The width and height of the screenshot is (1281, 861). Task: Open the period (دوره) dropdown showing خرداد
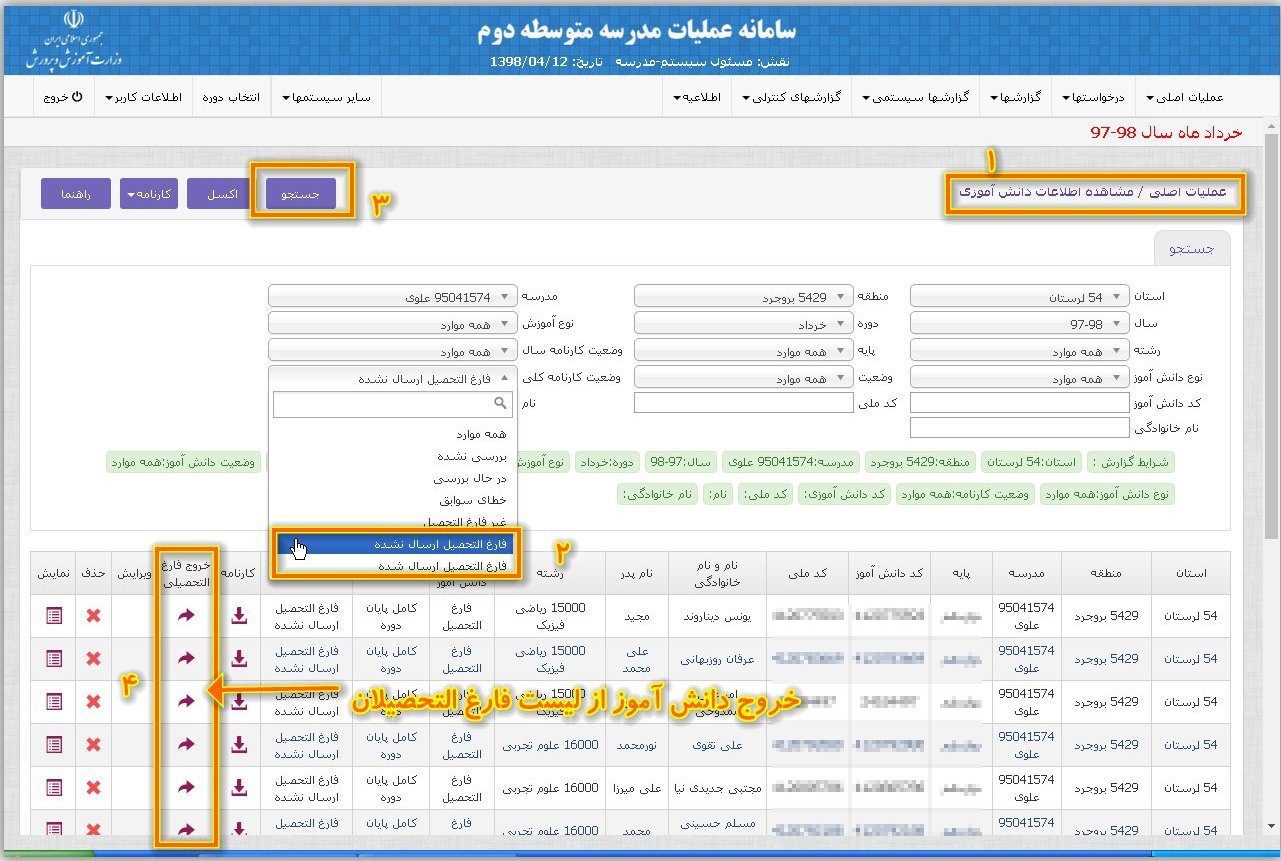tap(744, 325)
